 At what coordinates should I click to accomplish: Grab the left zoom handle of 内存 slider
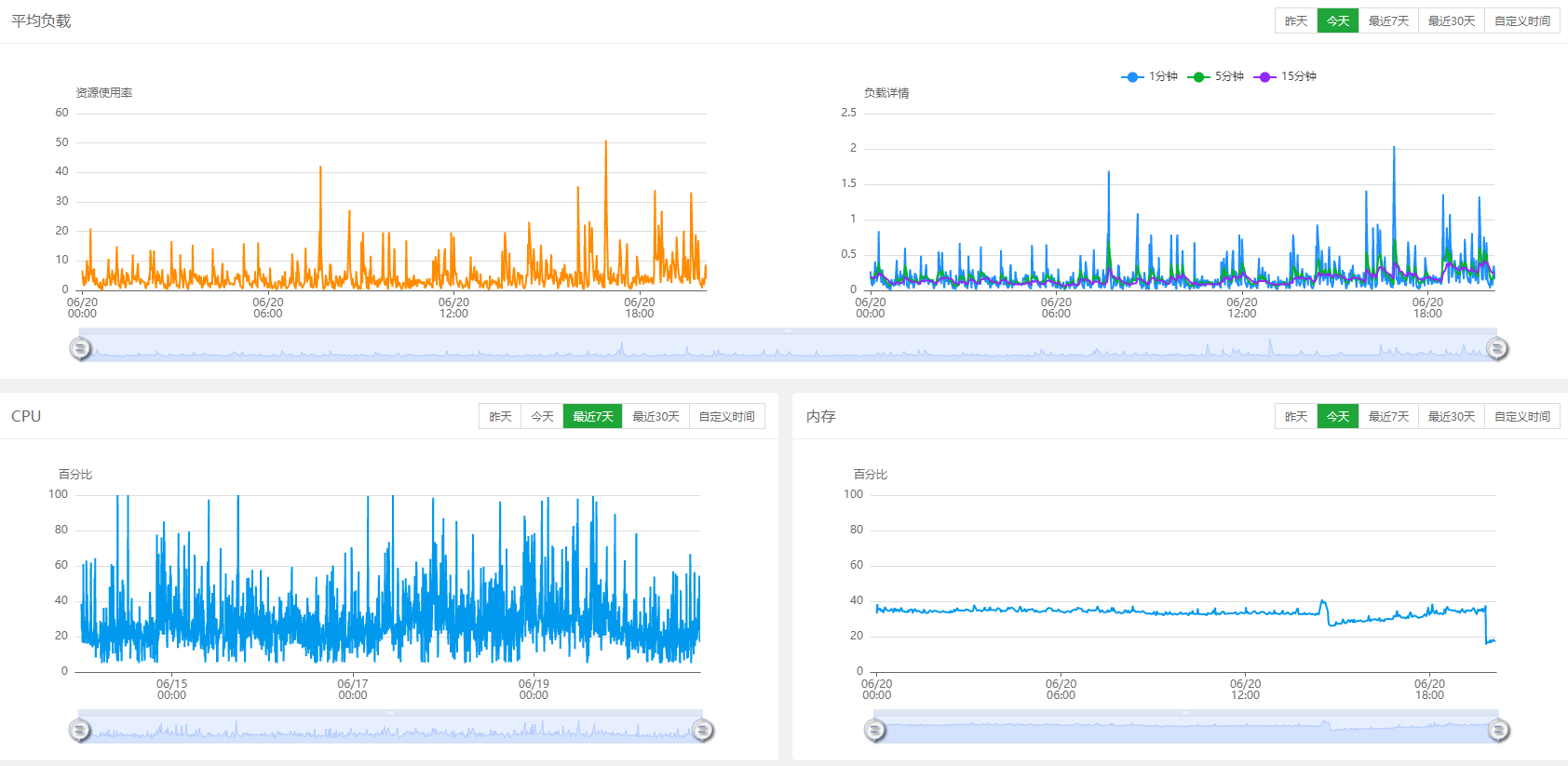(875, 731)
